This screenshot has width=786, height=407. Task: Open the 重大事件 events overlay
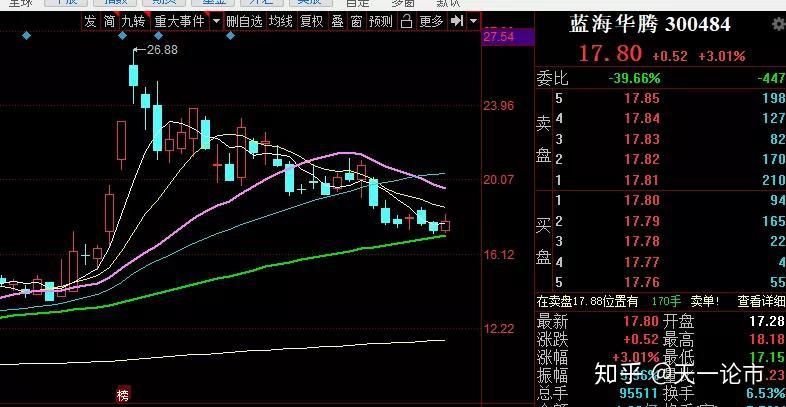179,22
